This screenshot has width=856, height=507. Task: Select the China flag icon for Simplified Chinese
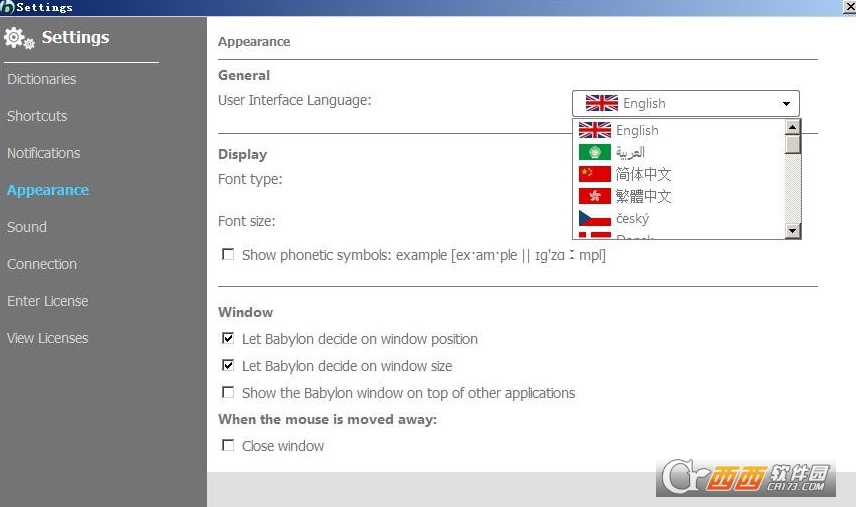tap(595, 174)
